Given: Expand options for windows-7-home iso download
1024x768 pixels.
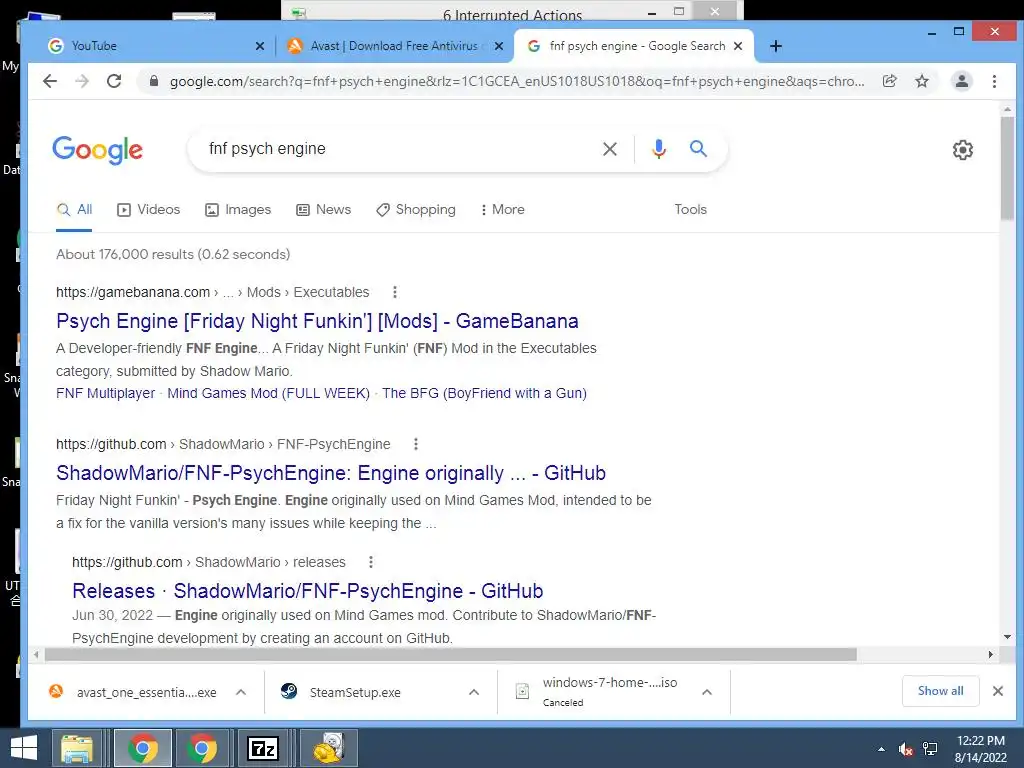Looking at the screenshot, I should coord(707,692).
